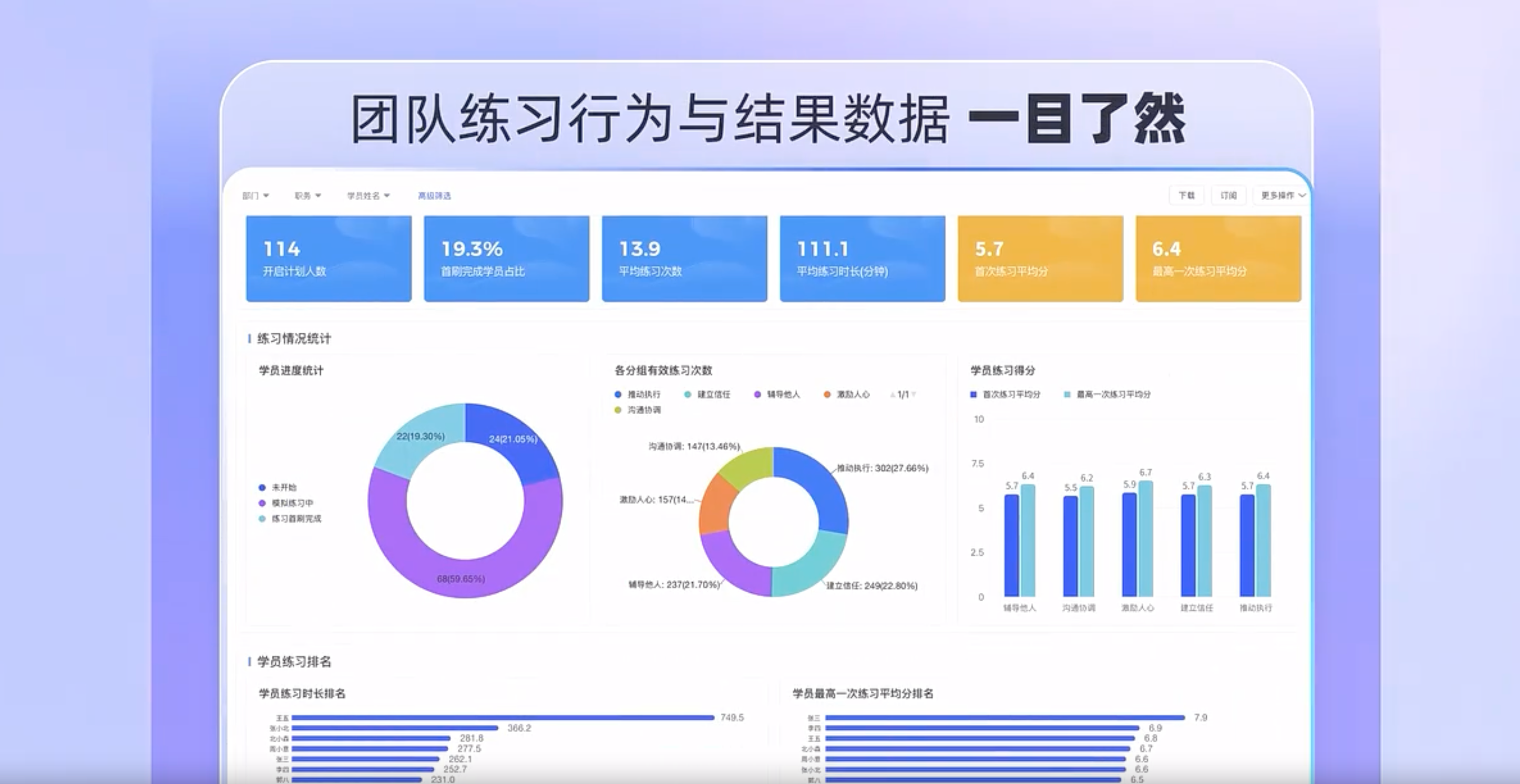
Task: Open the 职务 position filter dropdown
Action: [x=306, y=195]
